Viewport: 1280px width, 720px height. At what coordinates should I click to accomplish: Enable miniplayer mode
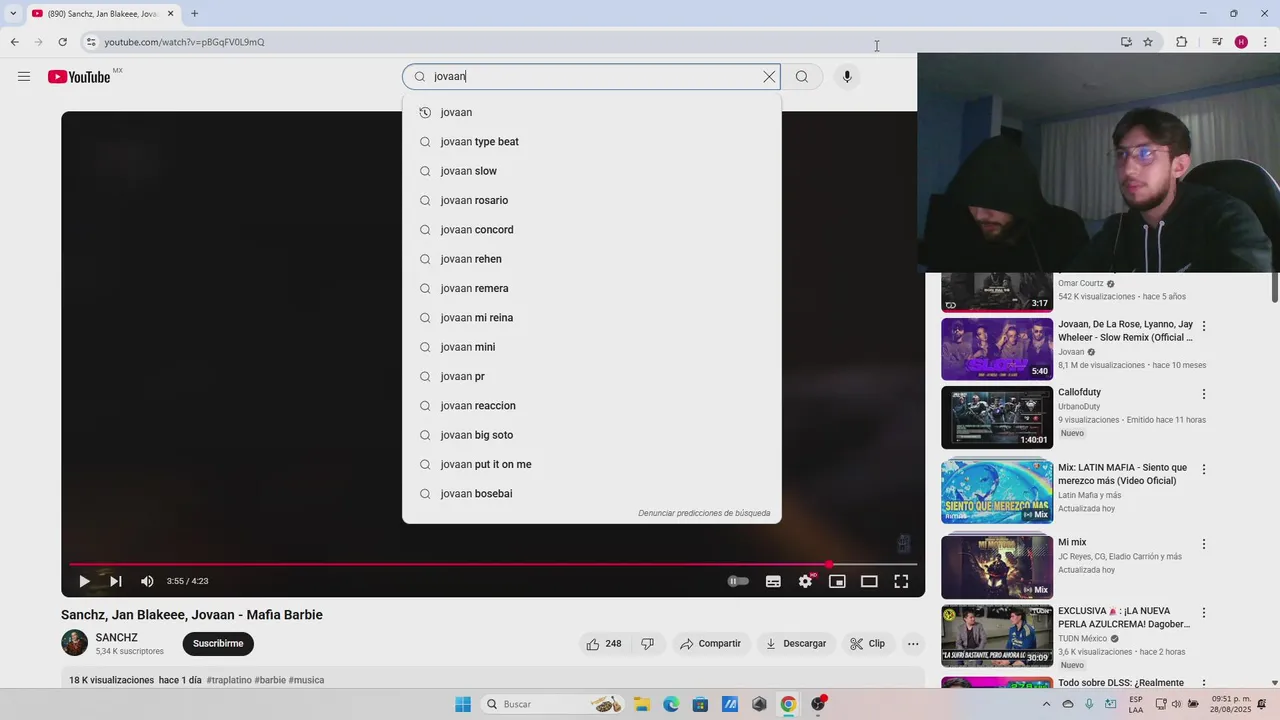point(837,581)
